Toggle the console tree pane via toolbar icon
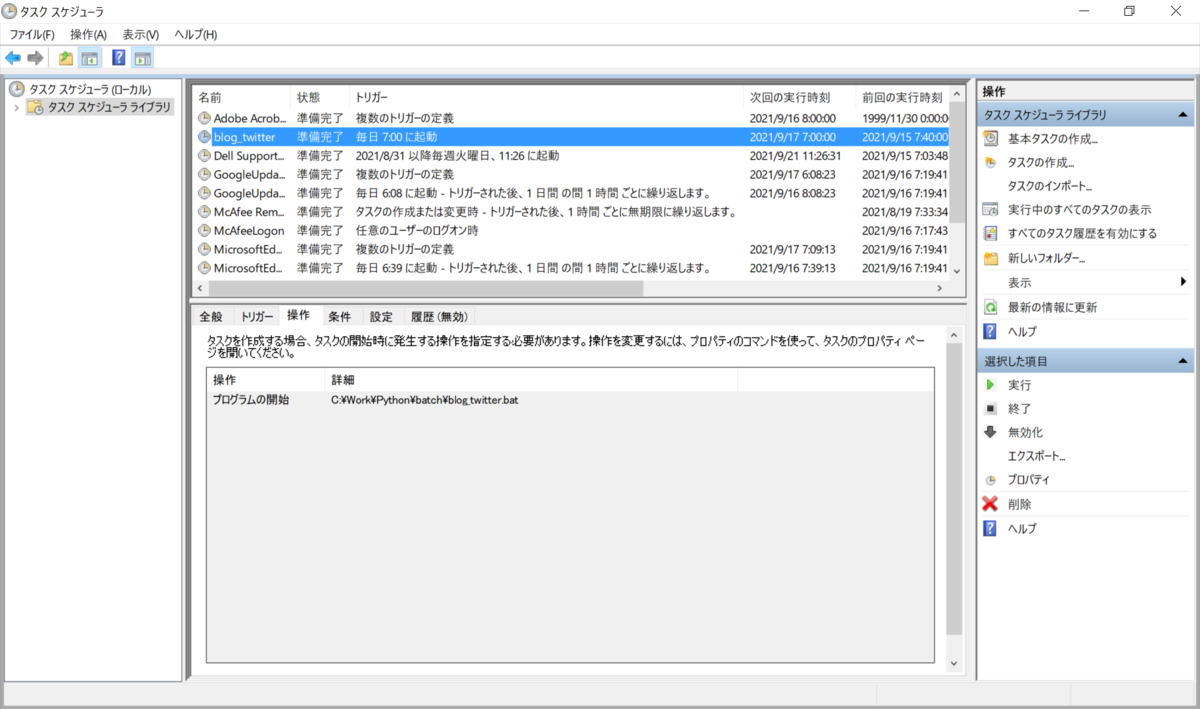Screen dimensions: 1200x709 92,57
